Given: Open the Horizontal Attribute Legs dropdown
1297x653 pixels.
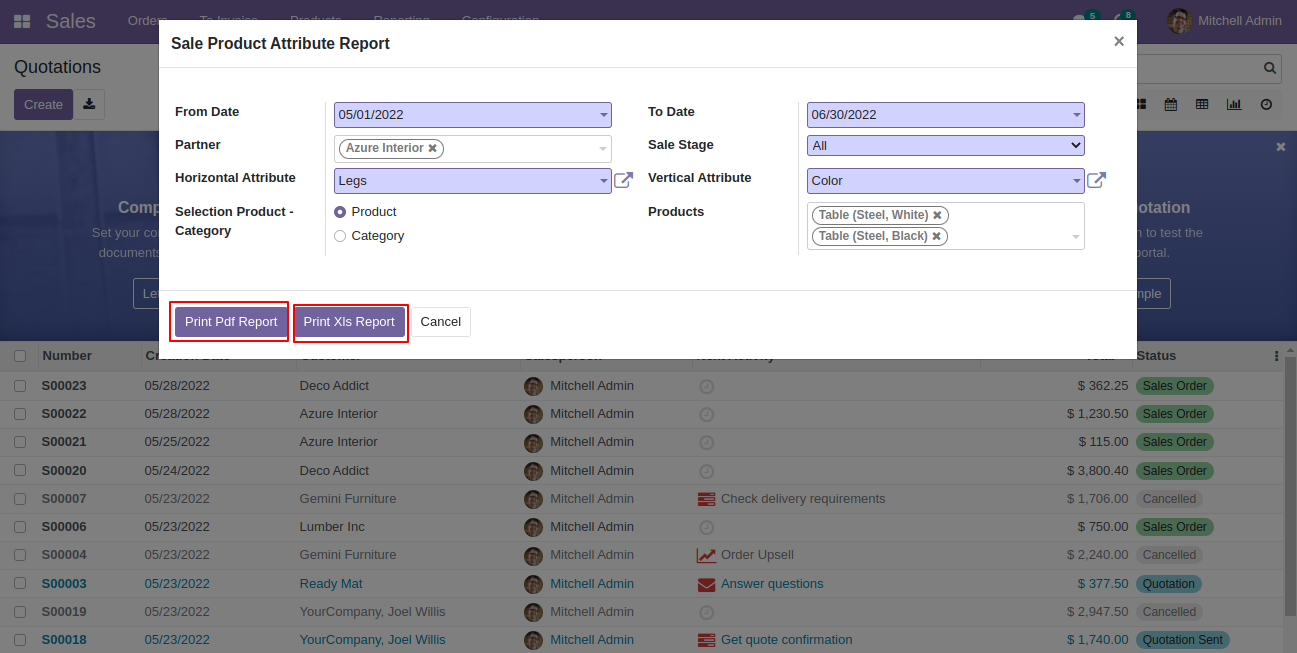Looking at the screenshot, I should point(472,181).
